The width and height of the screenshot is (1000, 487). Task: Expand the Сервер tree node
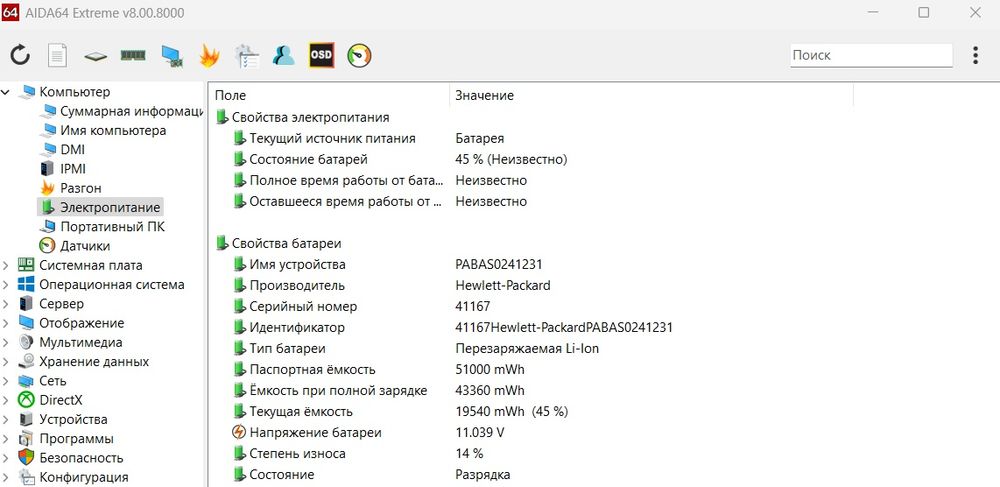pyautogui.click(x=6, y=304)
